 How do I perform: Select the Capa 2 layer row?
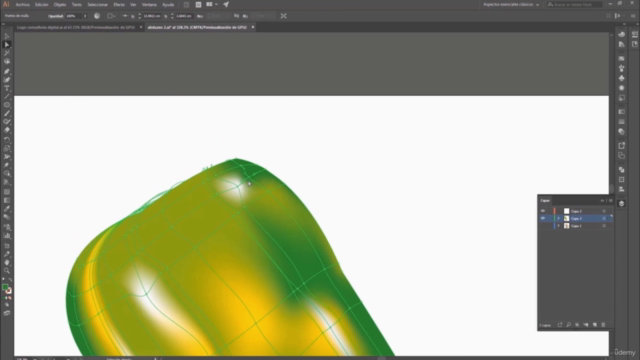pyautogui.click(x=576, y=211)
